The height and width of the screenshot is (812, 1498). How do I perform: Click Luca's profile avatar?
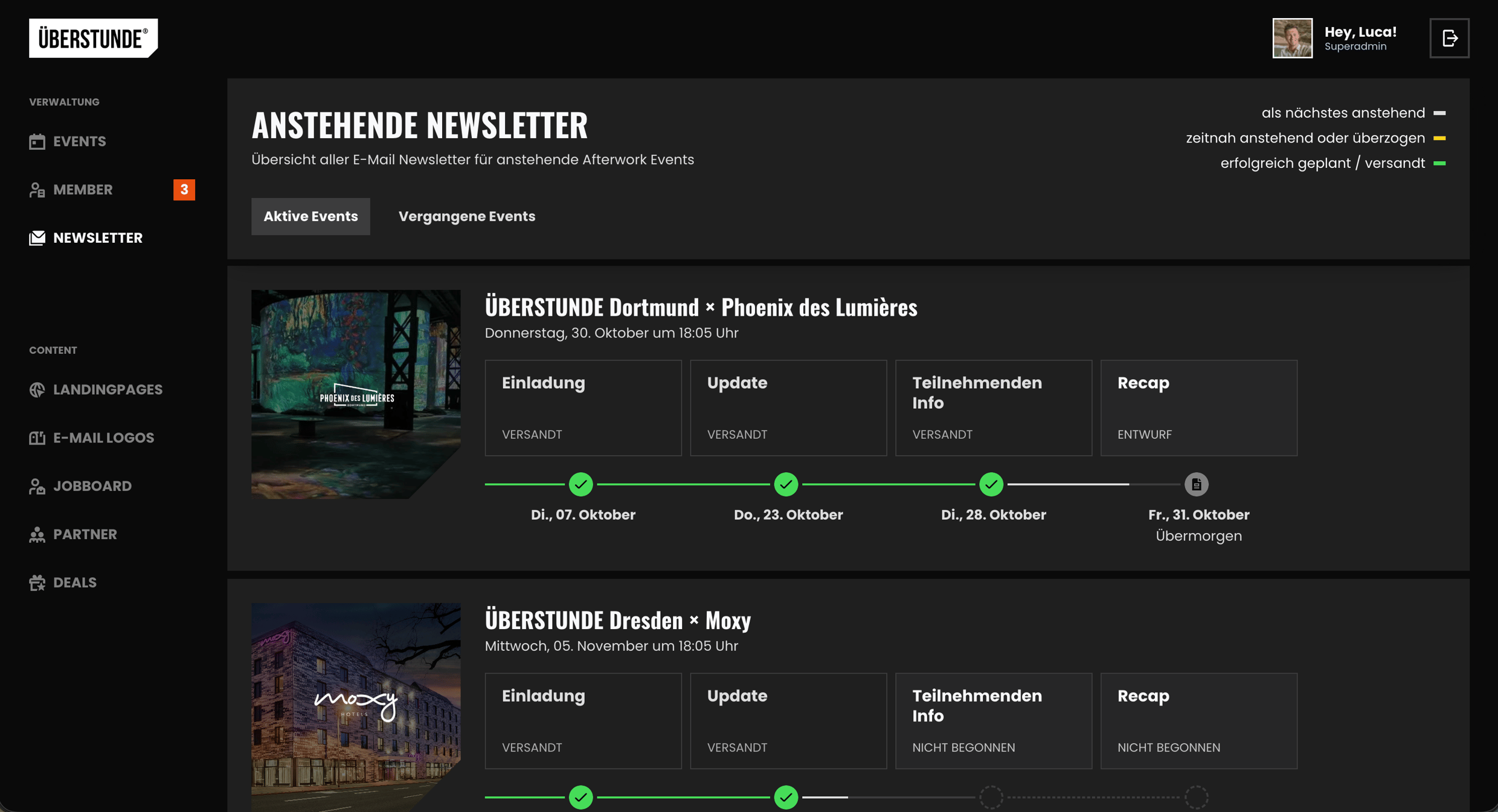click(1292, 38)
